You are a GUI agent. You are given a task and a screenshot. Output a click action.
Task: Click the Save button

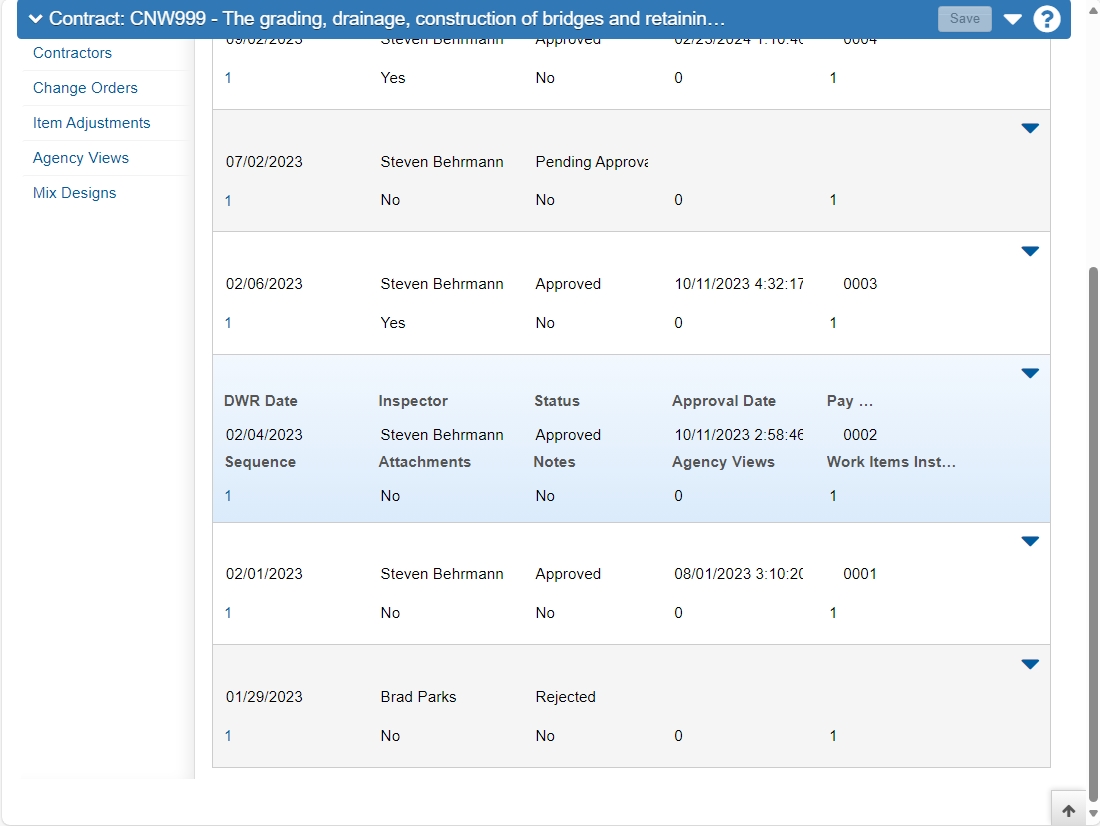point(965,19)
